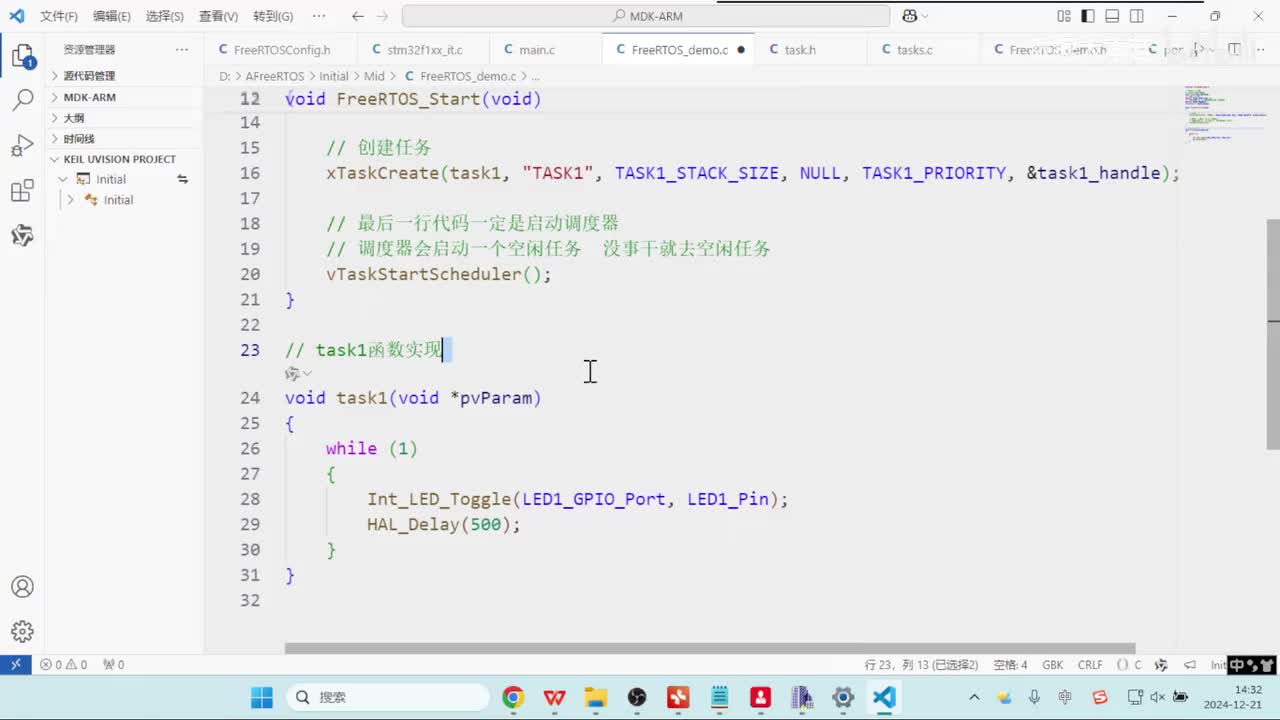
Task: Change file encoding GBK
Action: click(x=1053, y=664)
